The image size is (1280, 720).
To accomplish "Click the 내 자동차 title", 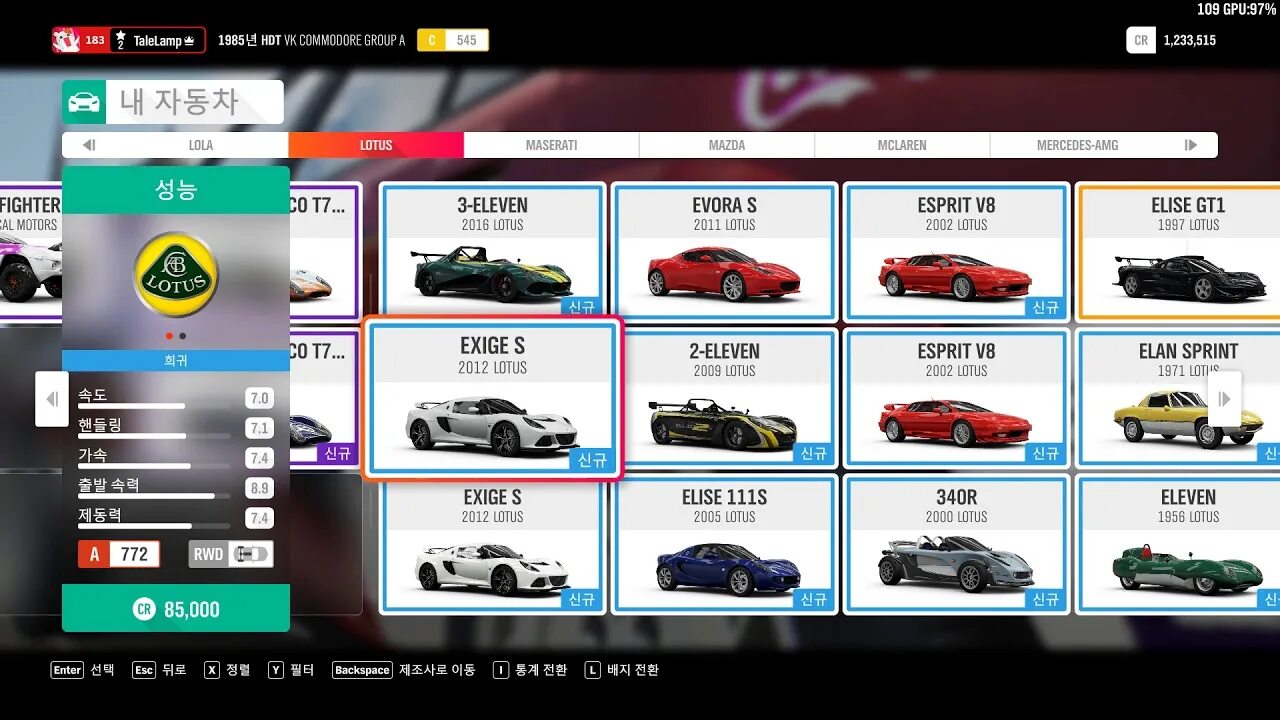I will tap(179, 102).
